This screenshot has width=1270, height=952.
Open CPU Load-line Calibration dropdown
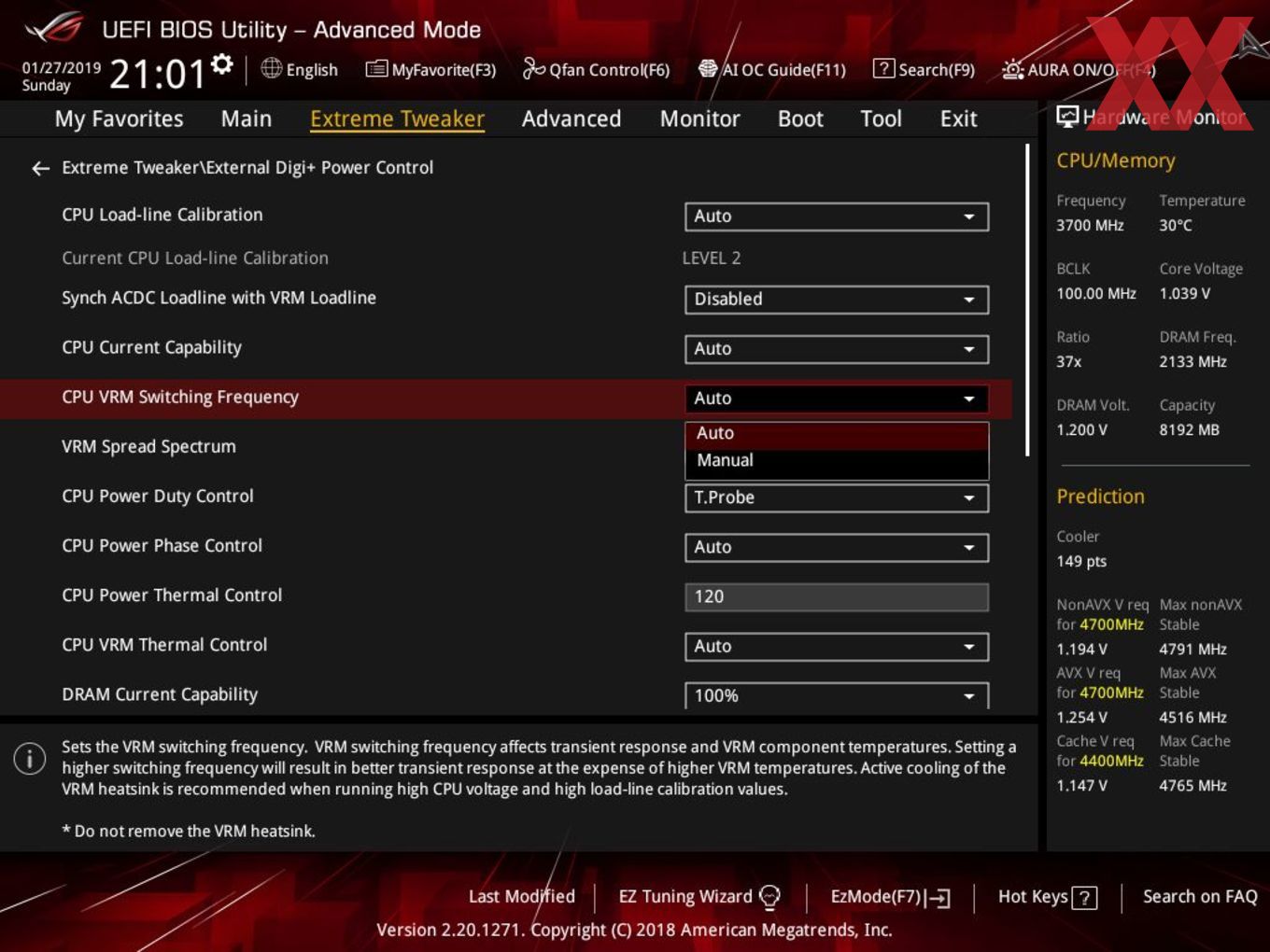pos(837,217)
